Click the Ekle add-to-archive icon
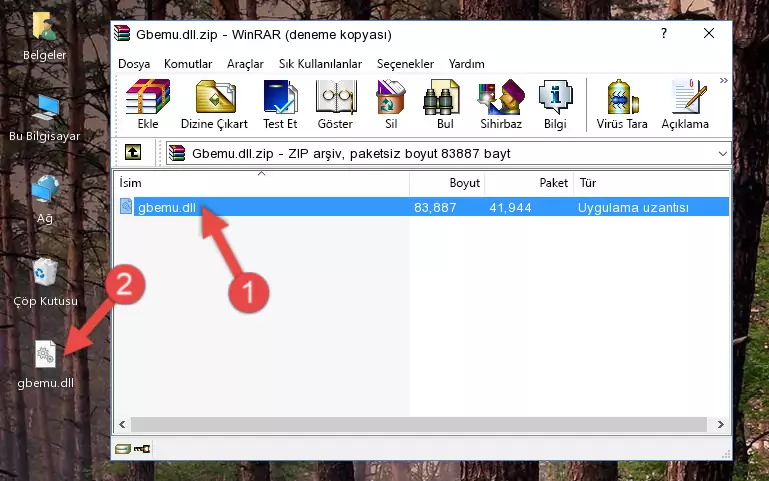Screen dimensions: 769x481 pos(148,104)
